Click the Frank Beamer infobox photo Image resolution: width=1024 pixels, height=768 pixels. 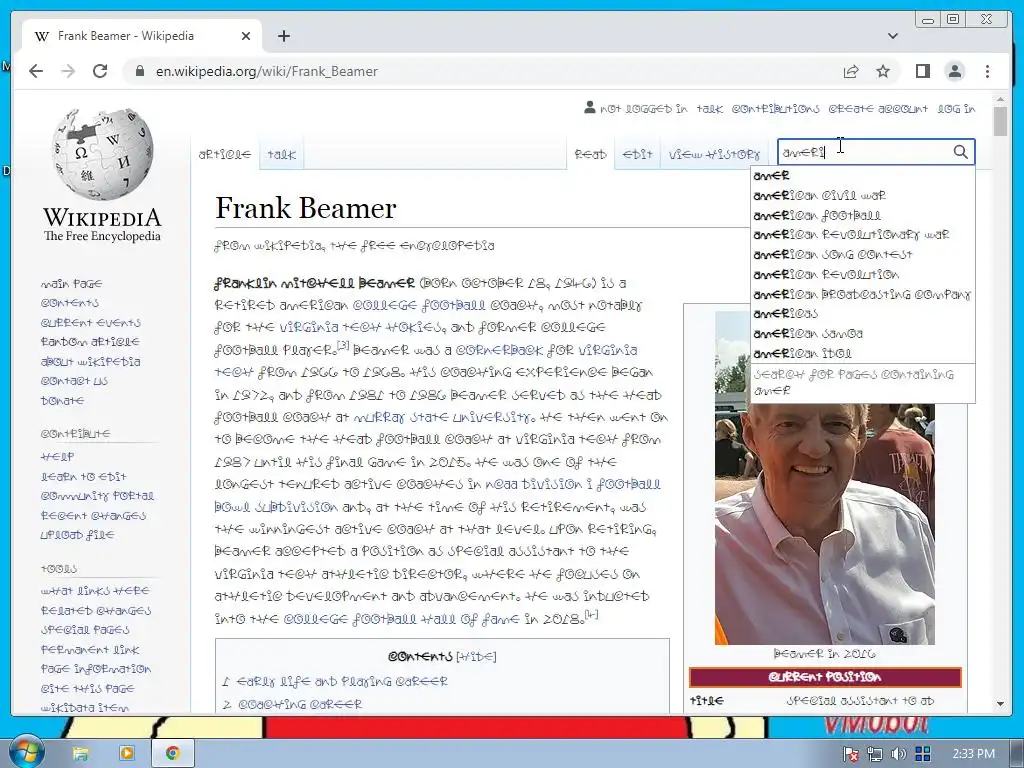click(x=824, y=478)
